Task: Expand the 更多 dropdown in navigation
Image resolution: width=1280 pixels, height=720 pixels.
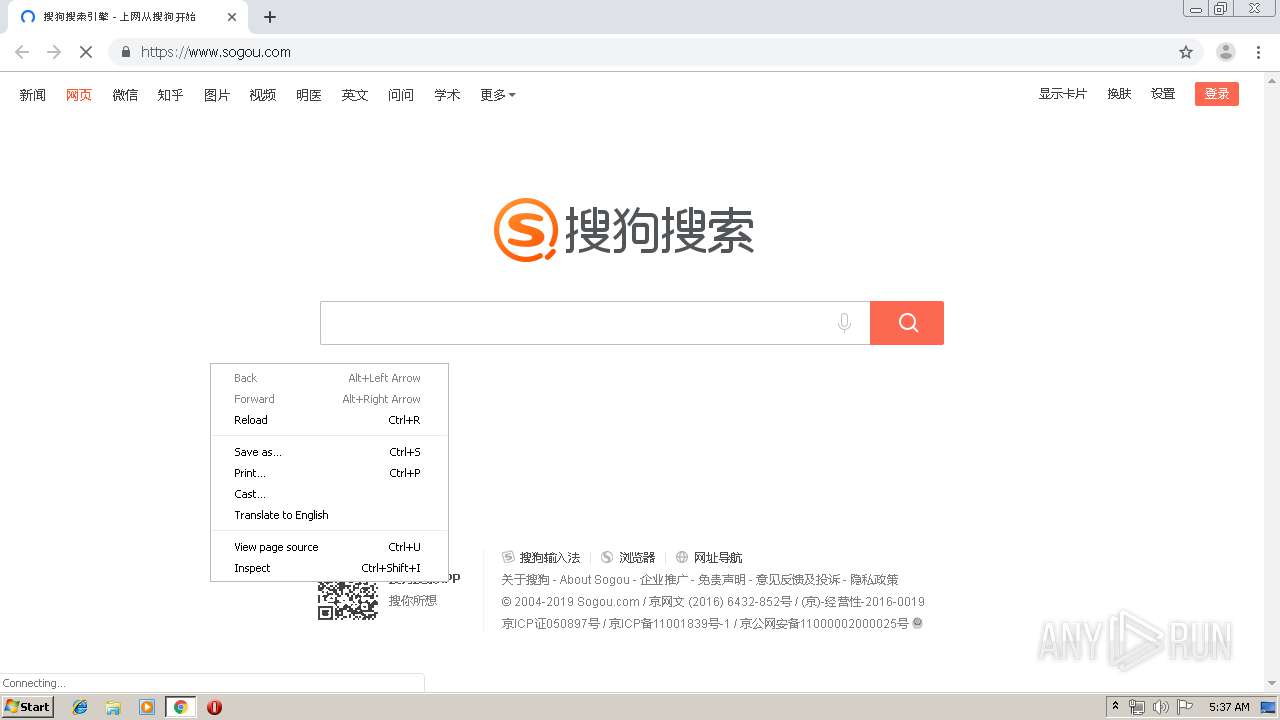Action: tap(497, 95)
